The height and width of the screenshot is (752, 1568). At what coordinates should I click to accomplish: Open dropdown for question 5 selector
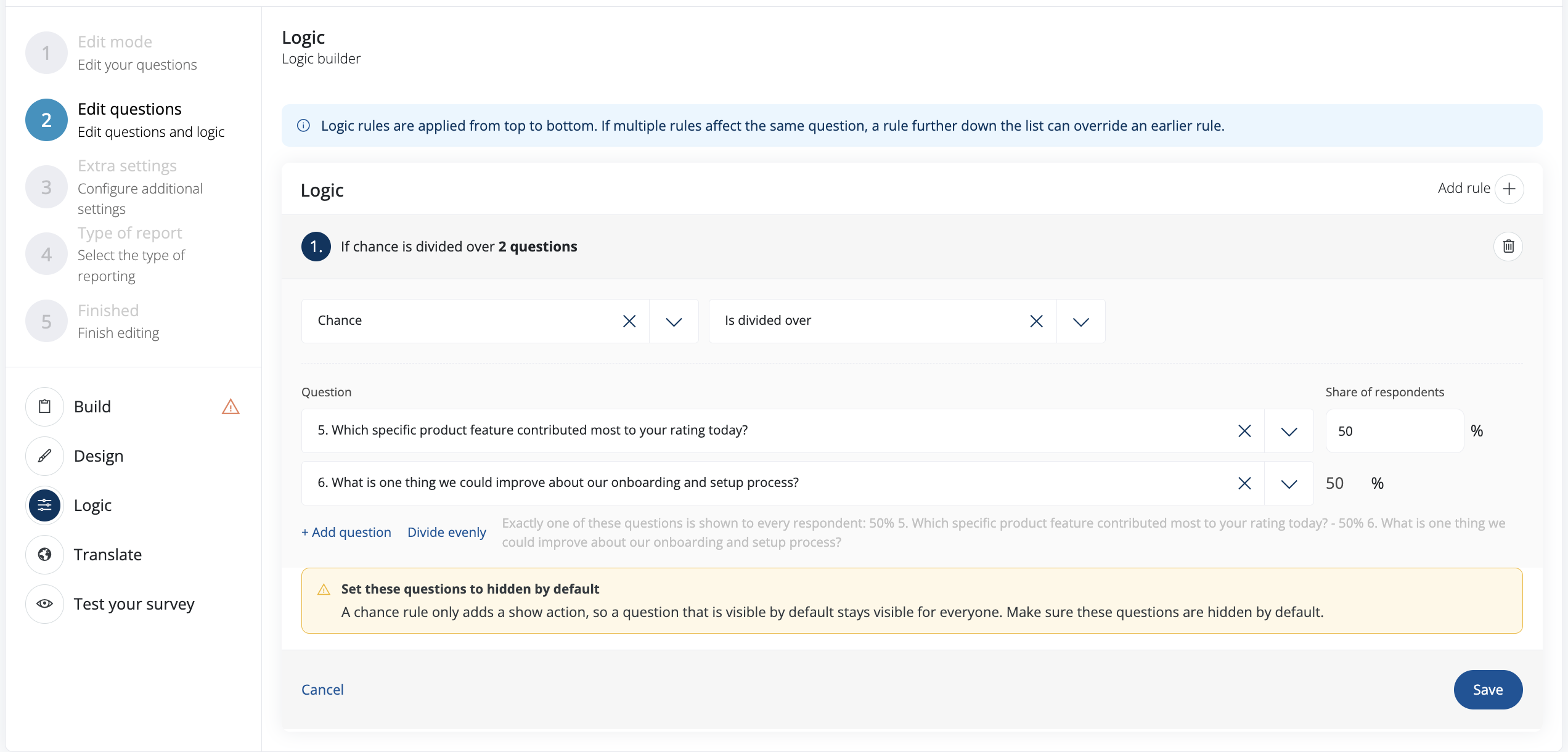(x=1289, y=431)
